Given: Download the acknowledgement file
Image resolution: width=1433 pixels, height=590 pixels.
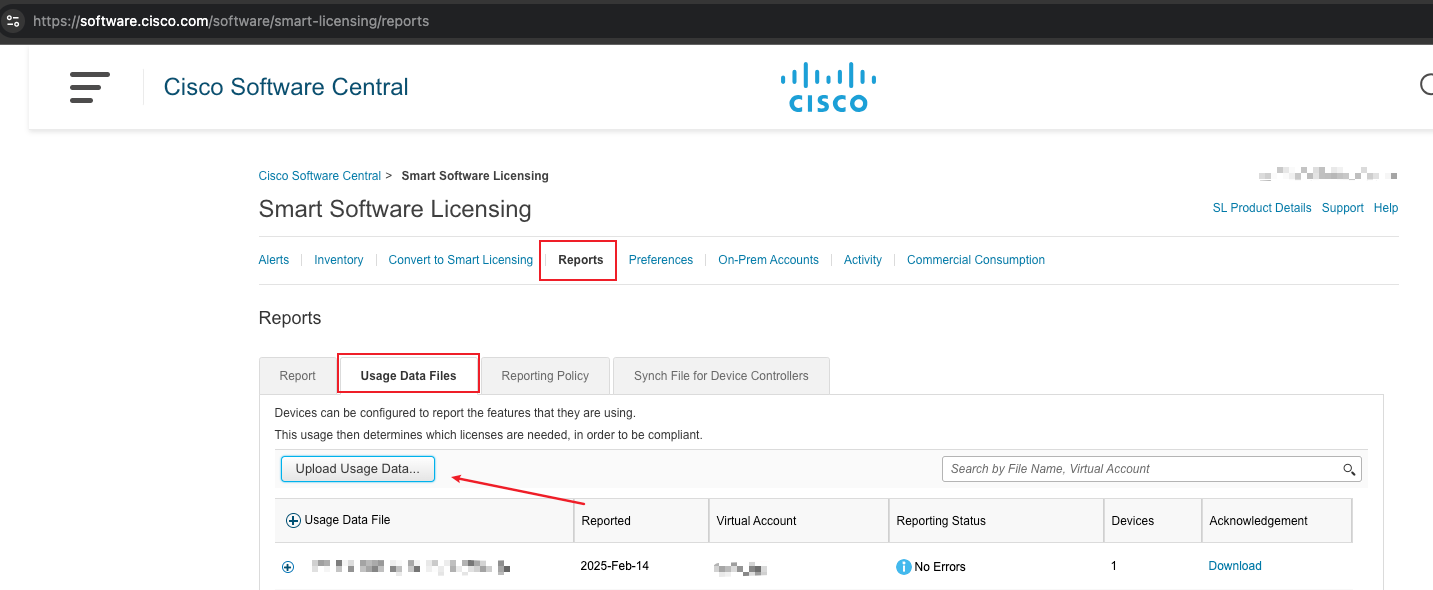Looking at the screenshot, I should (x=1234, y=566).
